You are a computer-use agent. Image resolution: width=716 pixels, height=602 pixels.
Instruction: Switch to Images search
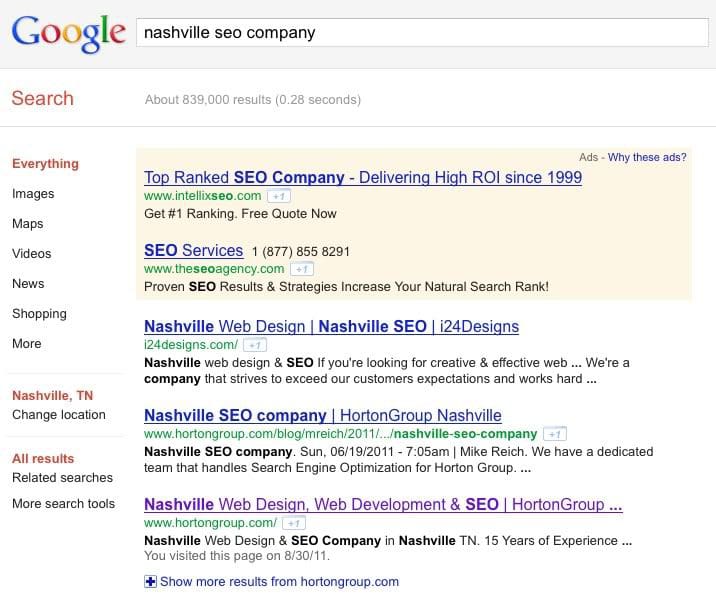click(33, 194)
